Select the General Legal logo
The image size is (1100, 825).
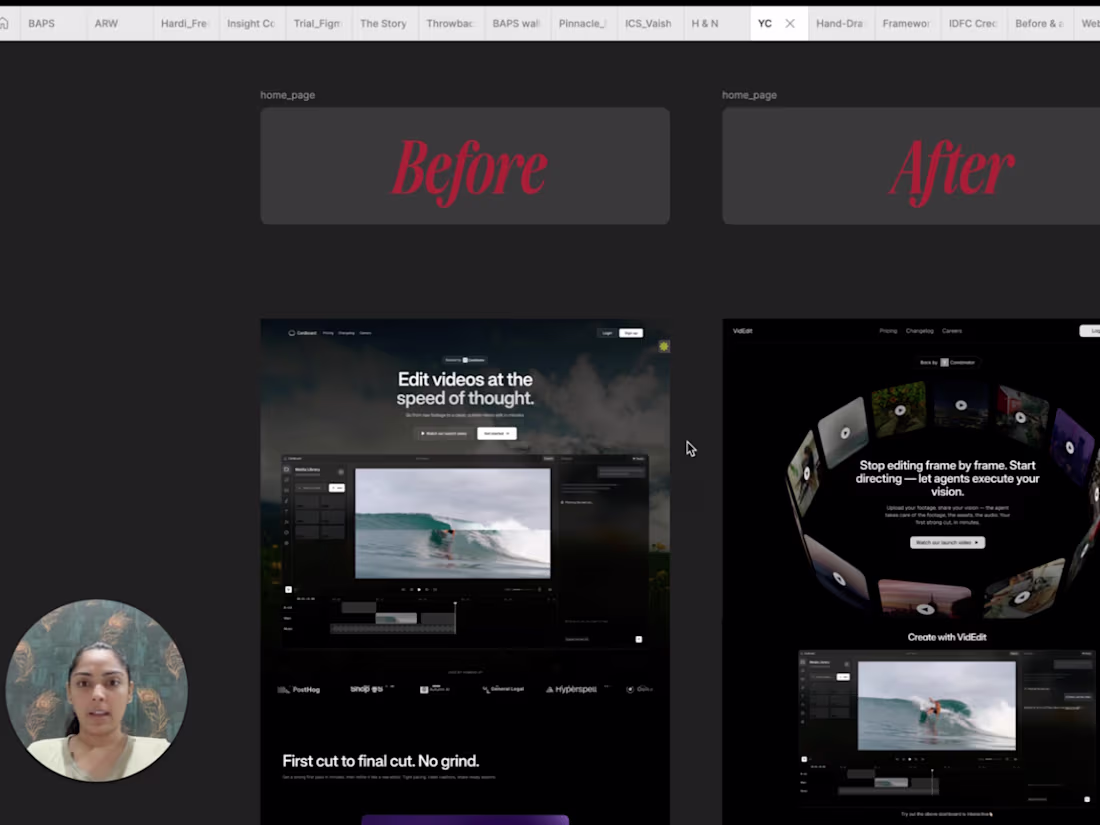pyautogui.click(x=503, y=689)
